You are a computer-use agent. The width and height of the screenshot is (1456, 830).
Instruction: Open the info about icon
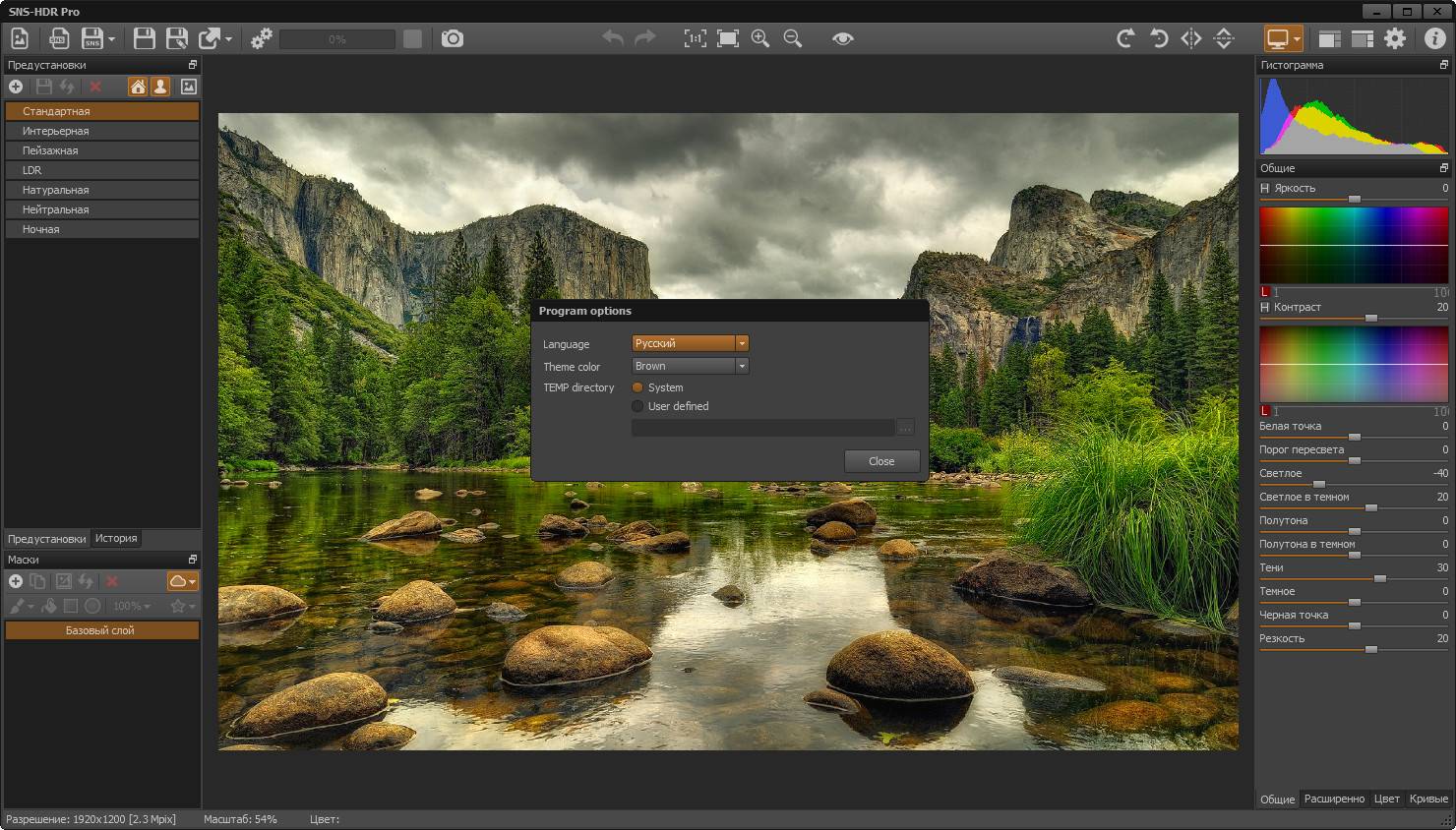coord(1435,38)
